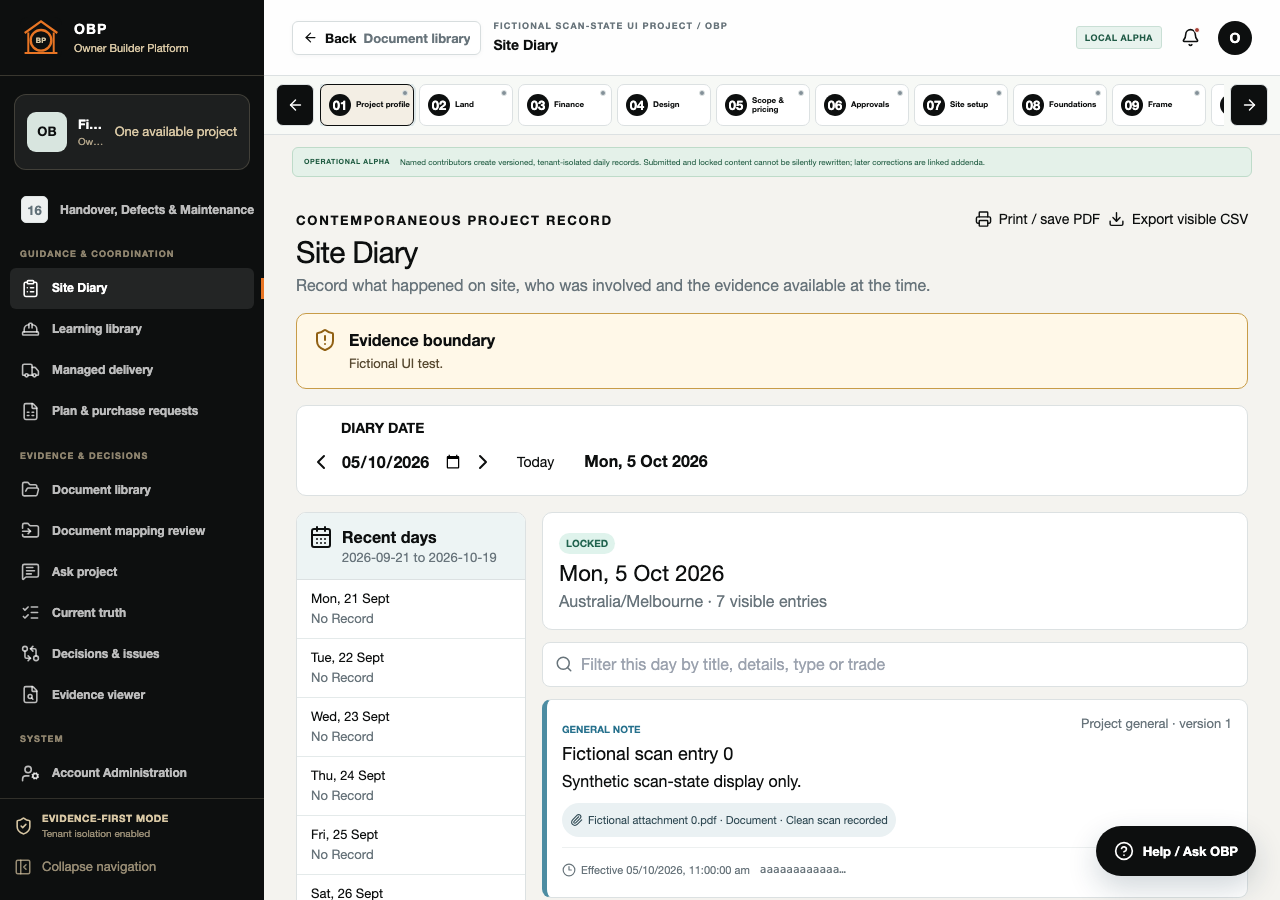Open Document mapping review
The height and width of the screenshot is (900, 1280).
132,531
